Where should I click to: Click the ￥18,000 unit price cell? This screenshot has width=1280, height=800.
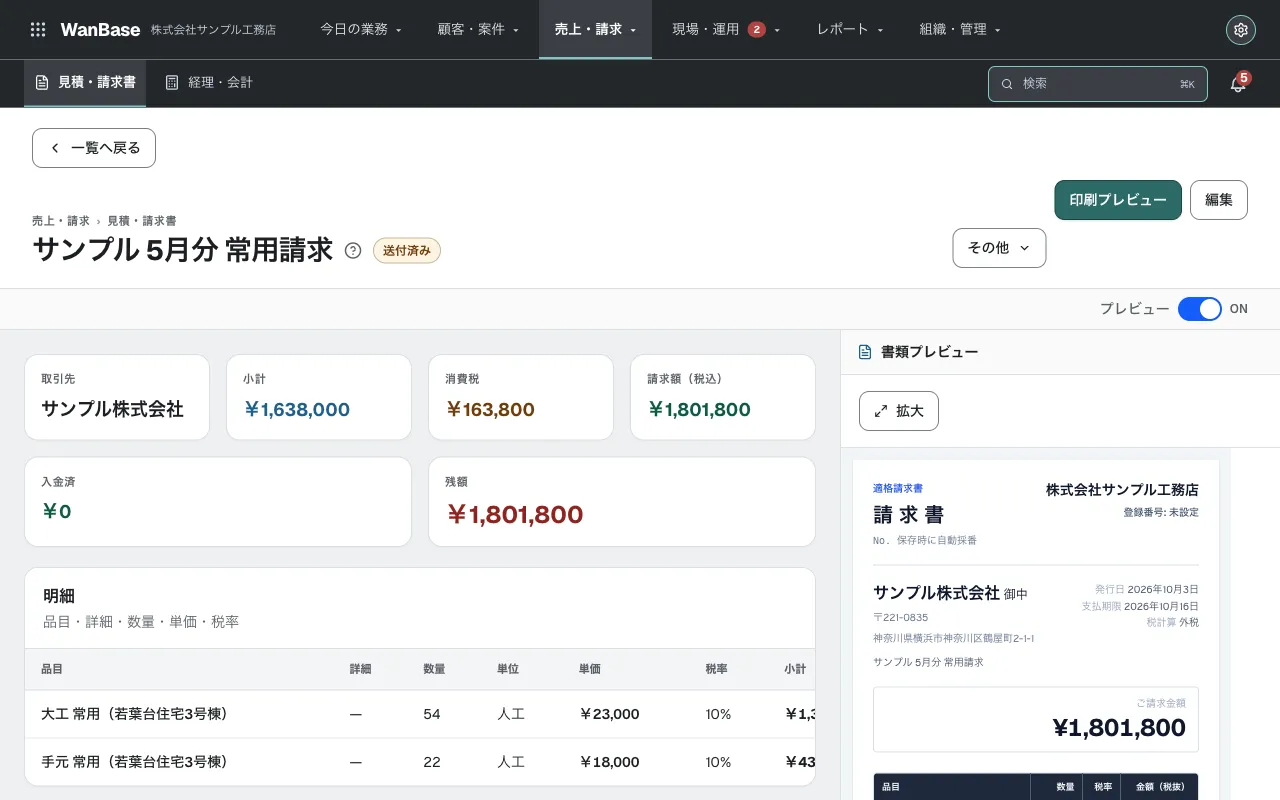point(609,762)
